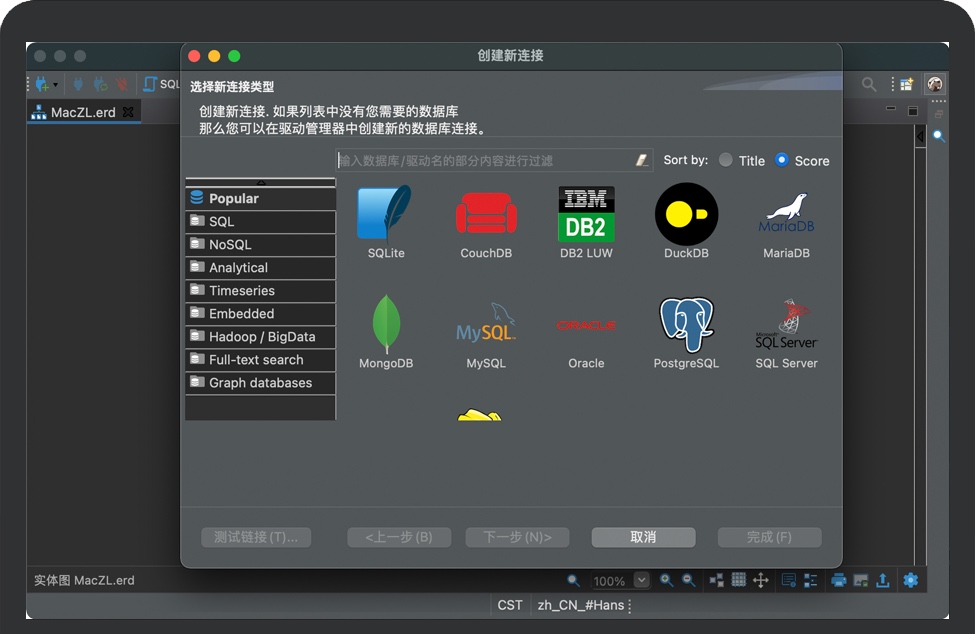This screenshot has height=634, width=975.
Task: Maximize the editor area panel
Action: pos(912,111)
